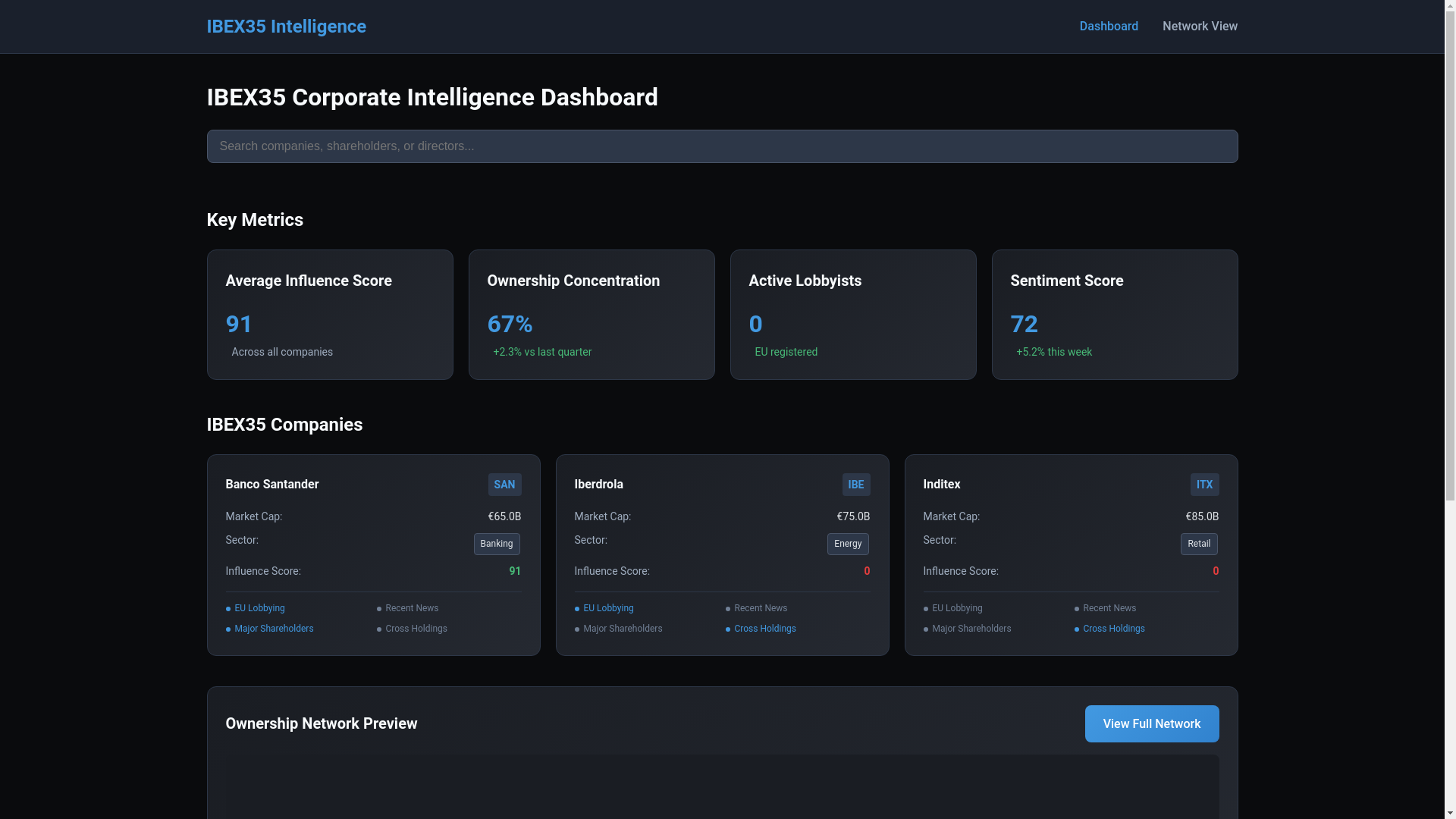Select the Sentiment Score metric card
The width and height of the screenshot is (1456, 819).
coord(1115,315)
